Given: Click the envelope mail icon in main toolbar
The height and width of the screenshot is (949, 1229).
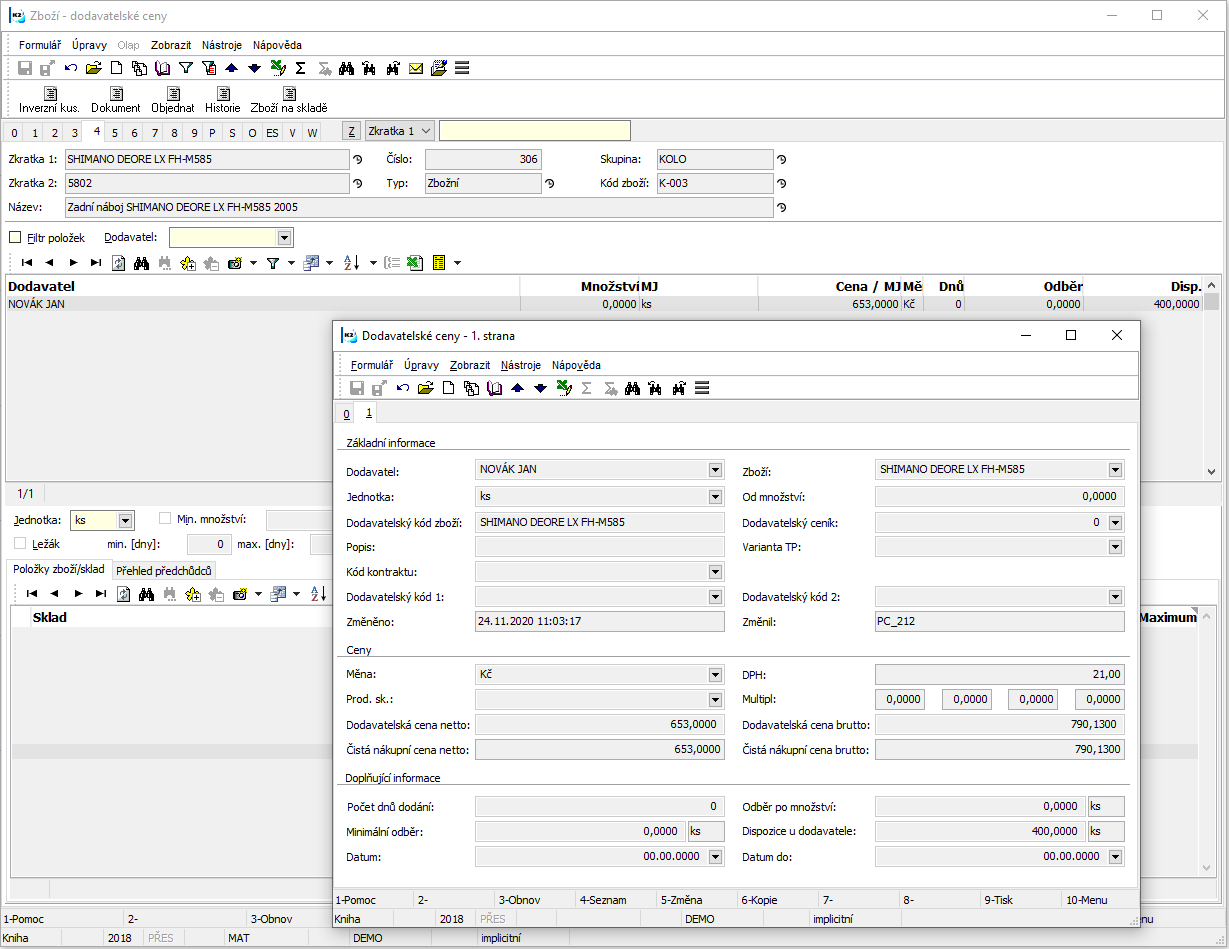Looking at the screenshot, I should (415, 68).
